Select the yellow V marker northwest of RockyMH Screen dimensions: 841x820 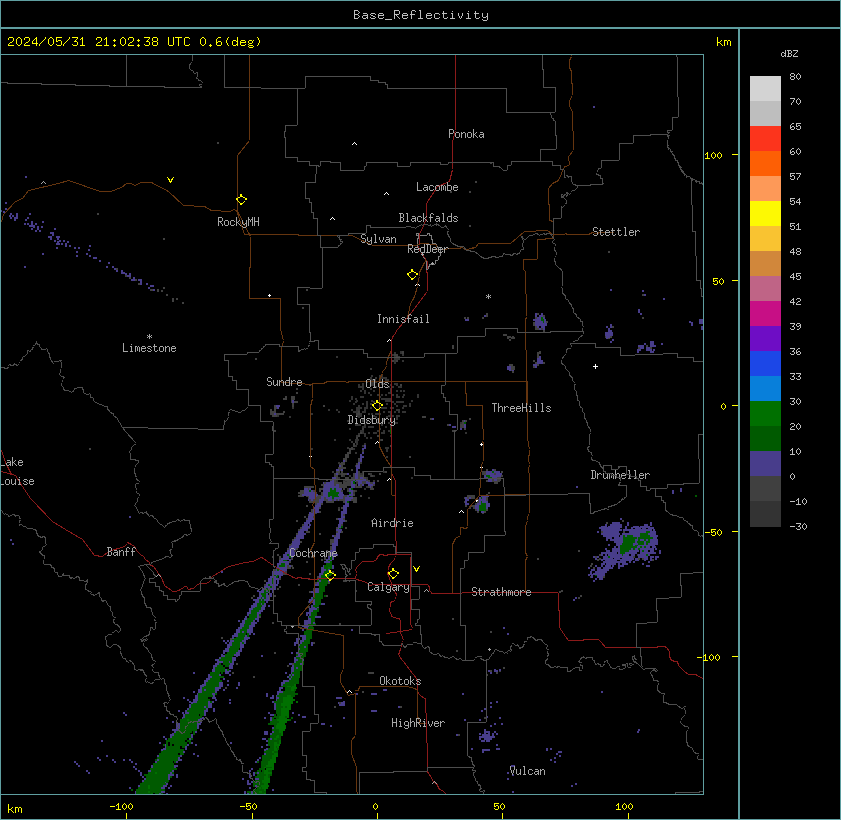click(x=170, y=180)
